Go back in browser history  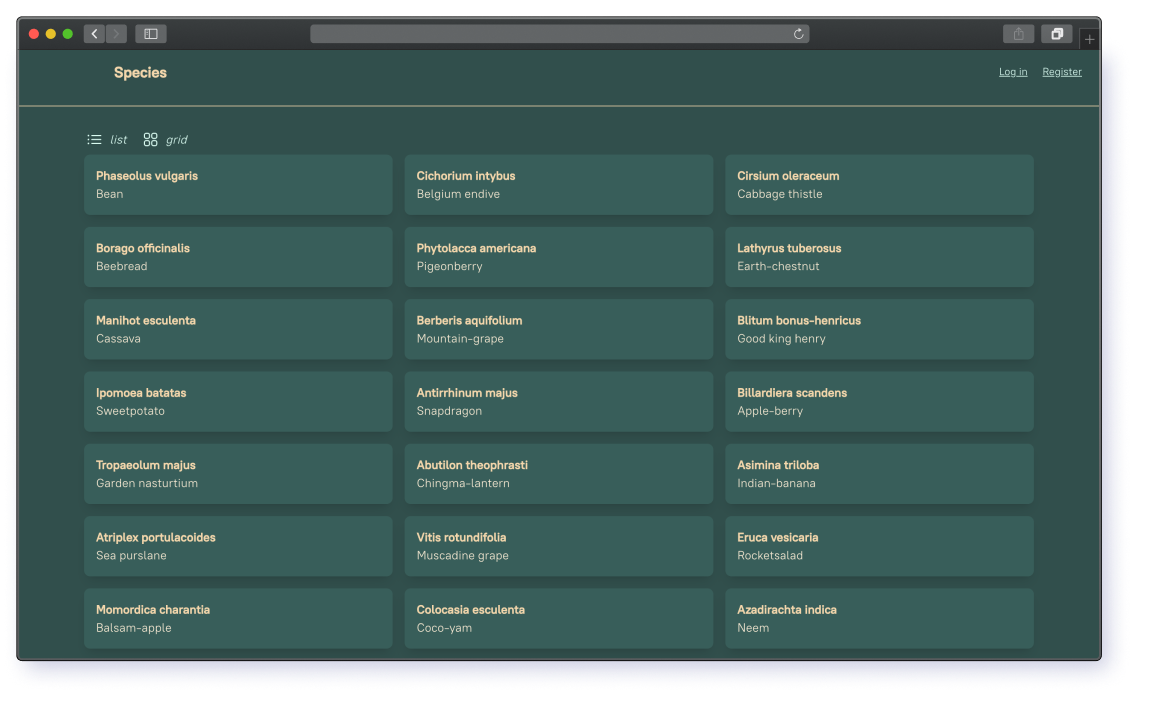94,34
